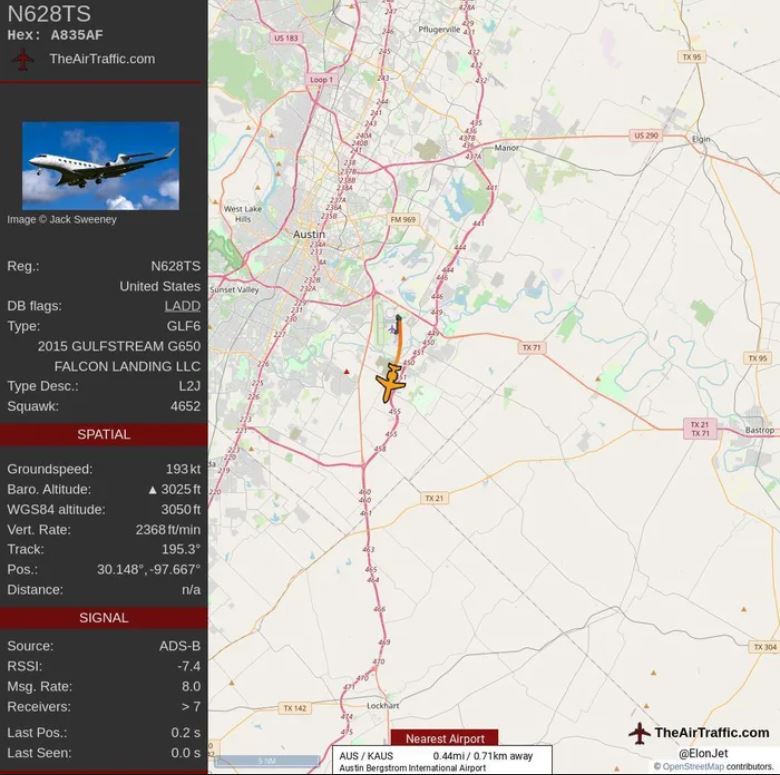
Task: Click the black plane logo near map watermark
Action: point(639,733)
